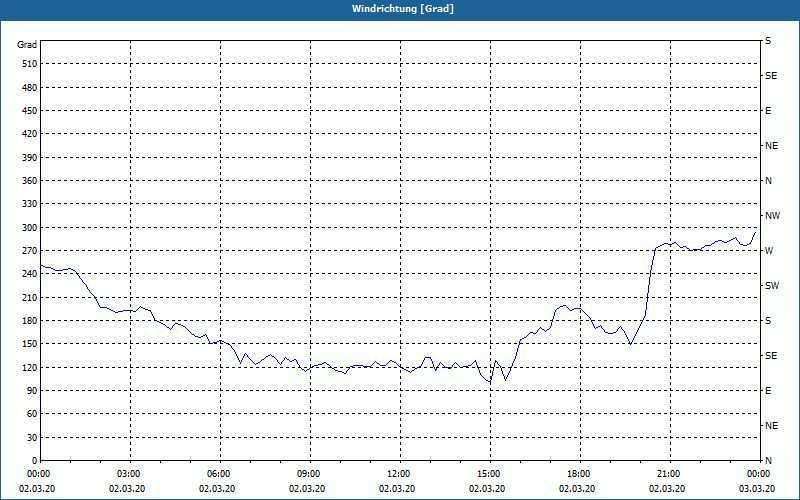Click the 300 value on the left axis
The width and height of the screenshot is (800, 500).
[x=30, y=228]
